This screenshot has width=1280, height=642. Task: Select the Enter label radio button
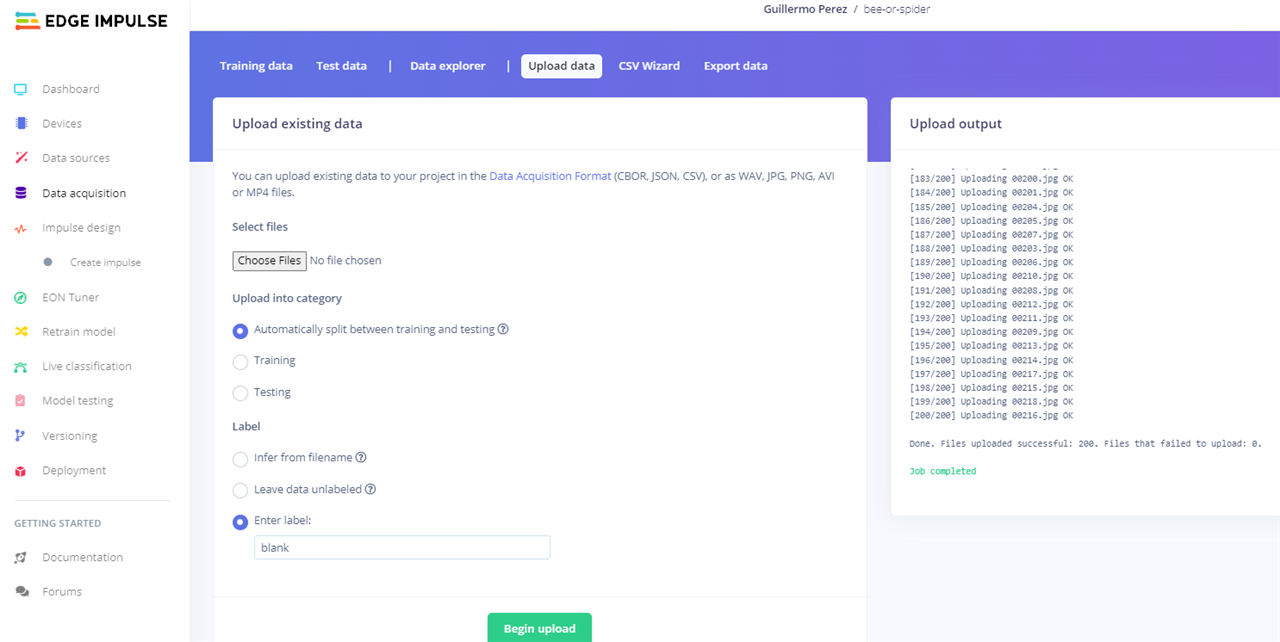(x=240, y=521)
